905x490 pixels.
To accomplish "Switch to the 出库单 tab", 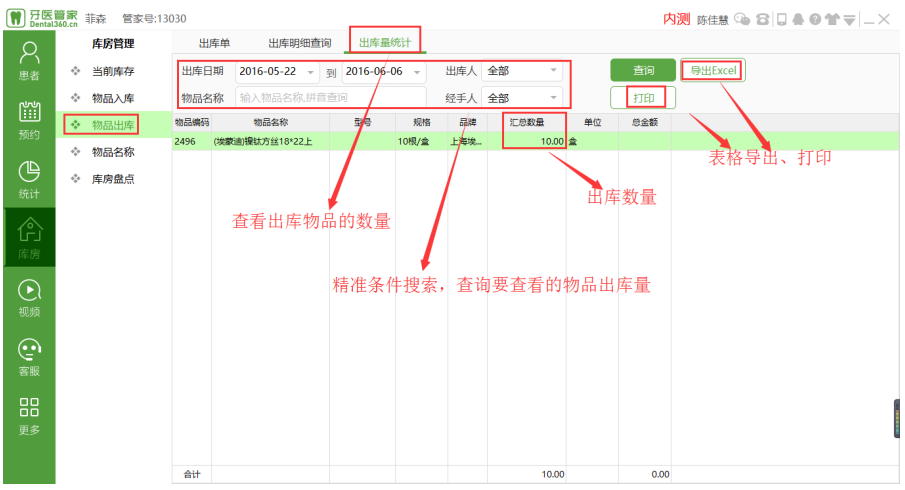I will click(215, 43).
